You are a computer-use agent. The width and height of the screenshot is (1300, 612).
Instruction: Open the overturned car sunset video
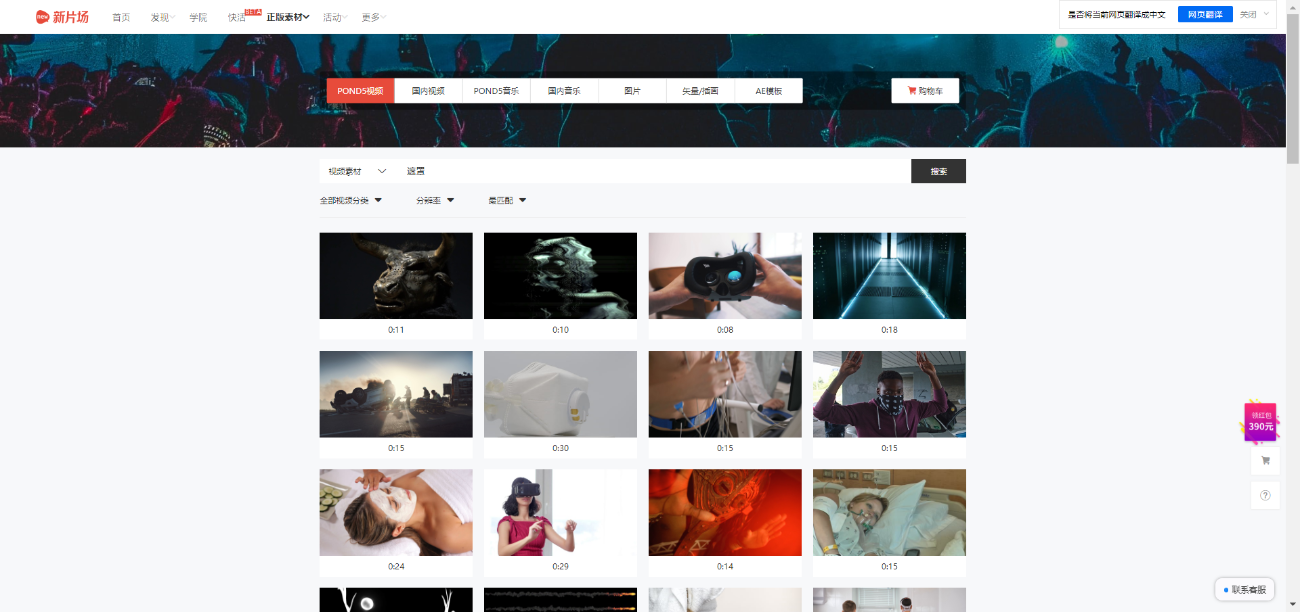[396, 394]
